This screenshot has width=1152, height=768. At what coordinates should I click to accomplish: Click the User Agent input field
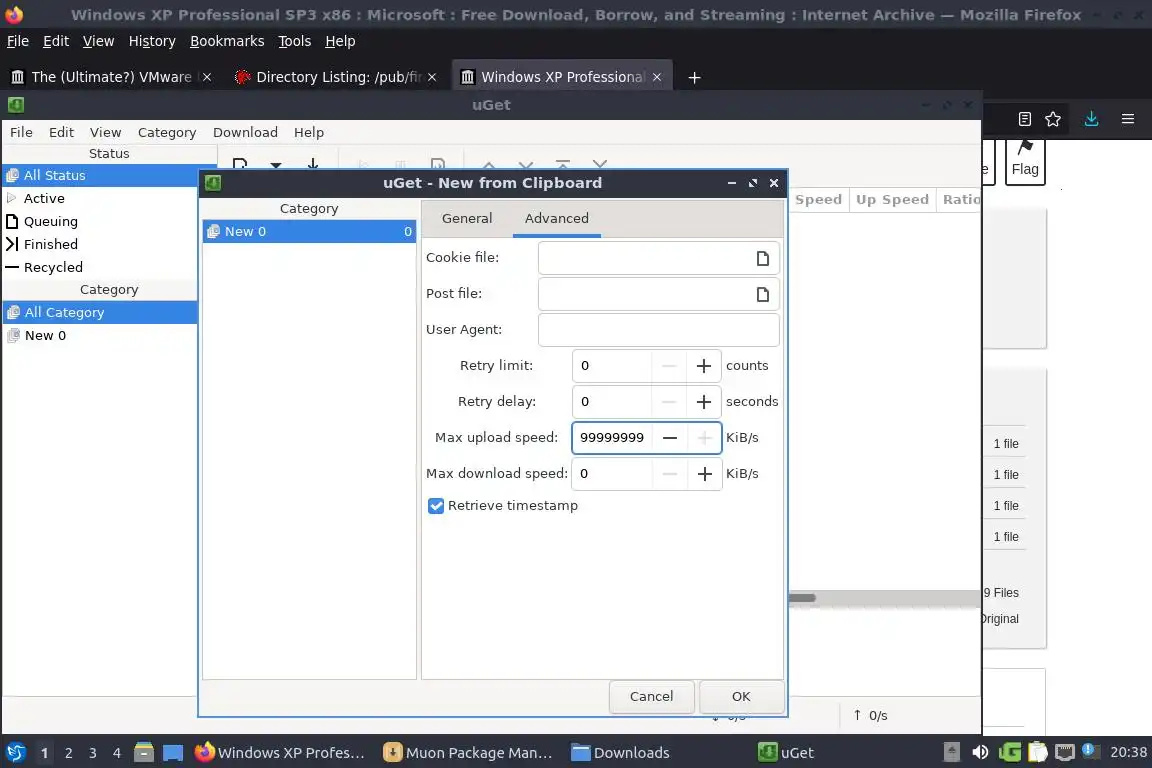[658, 330]
